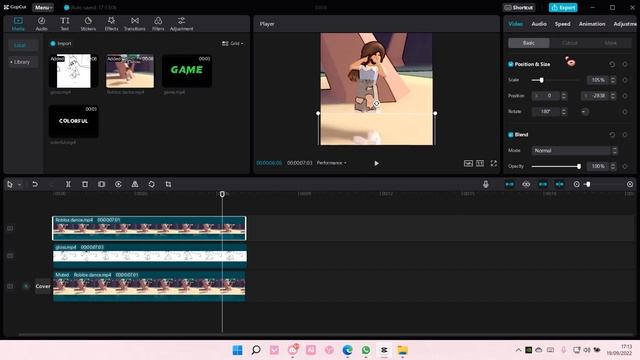This screenshot has width=640, height=360.
Task: Freeze the current frame
Action: click(102, 184)
